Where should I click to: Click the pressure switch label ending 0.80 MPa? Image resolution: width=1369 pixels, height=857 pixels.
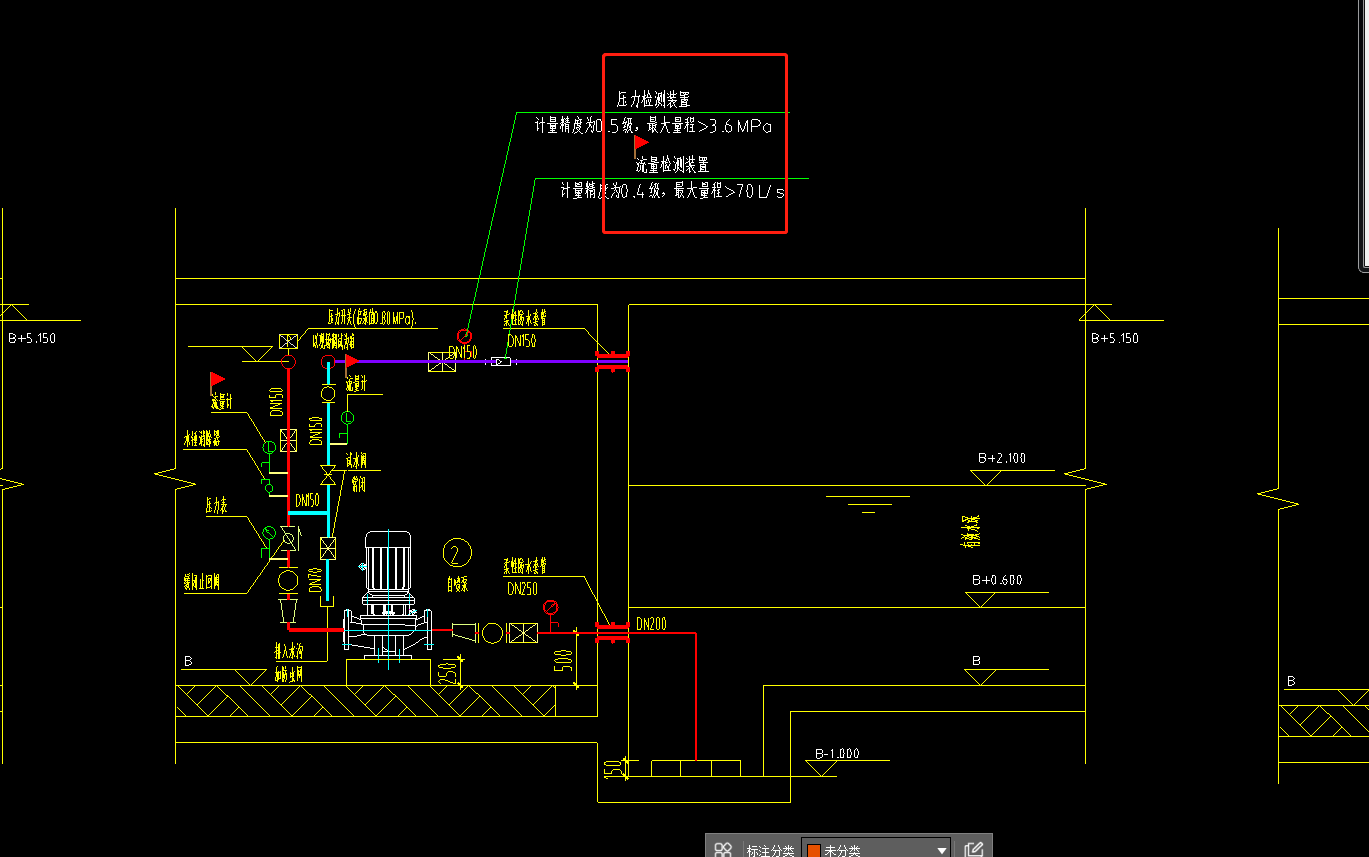tap(371, 318)
